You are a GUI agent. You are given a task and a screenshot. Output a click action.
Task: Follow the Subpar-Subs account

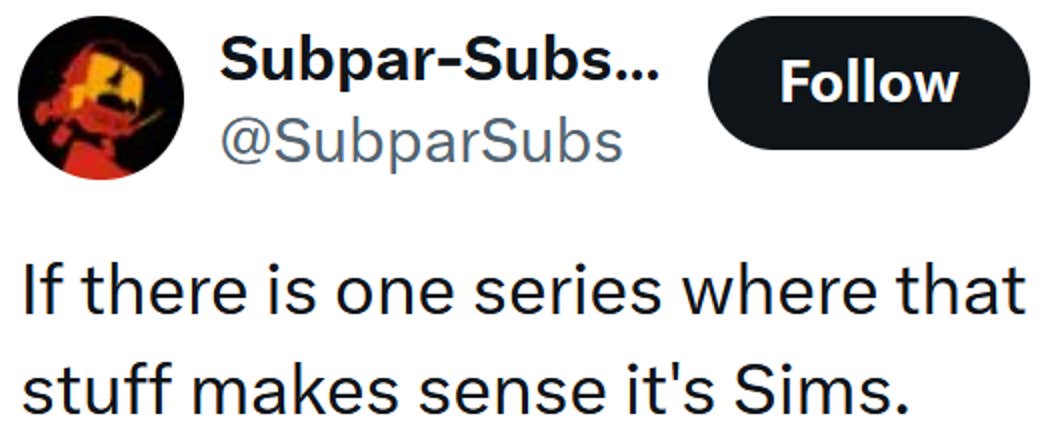point(868,83)
